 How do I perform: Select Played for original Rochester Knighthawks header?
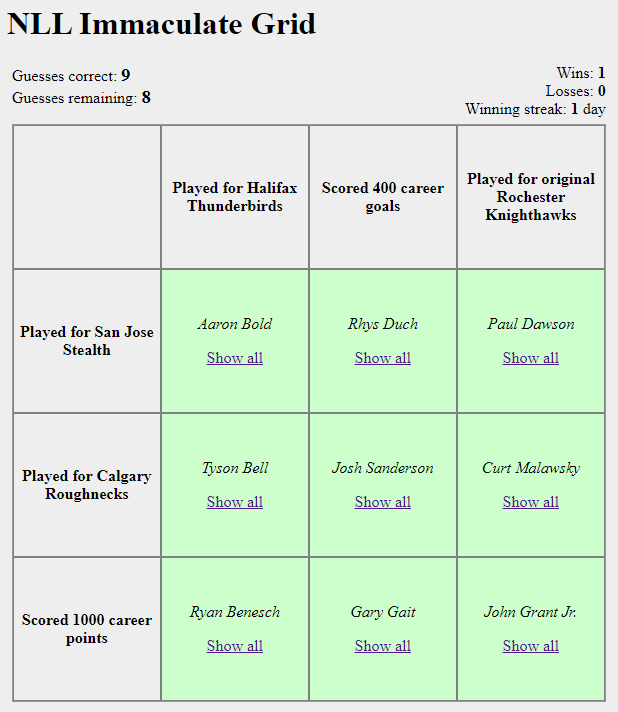click(x=531, y=197)
